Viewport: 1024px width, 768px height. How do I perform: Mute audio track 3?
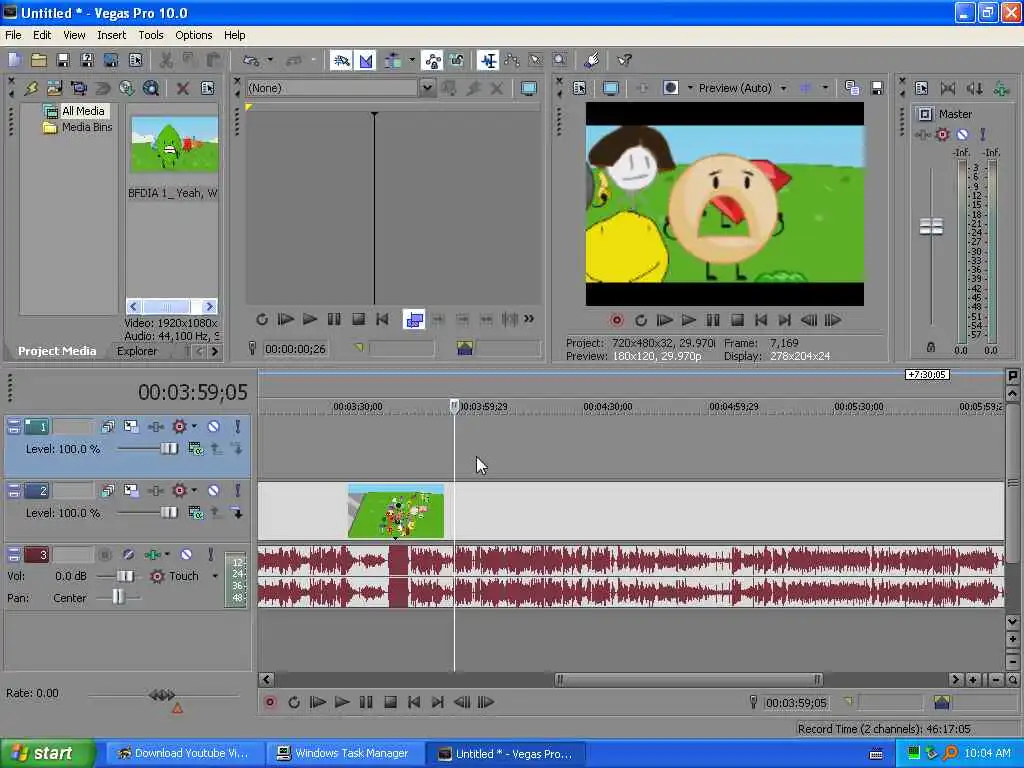tap(186, 554)
